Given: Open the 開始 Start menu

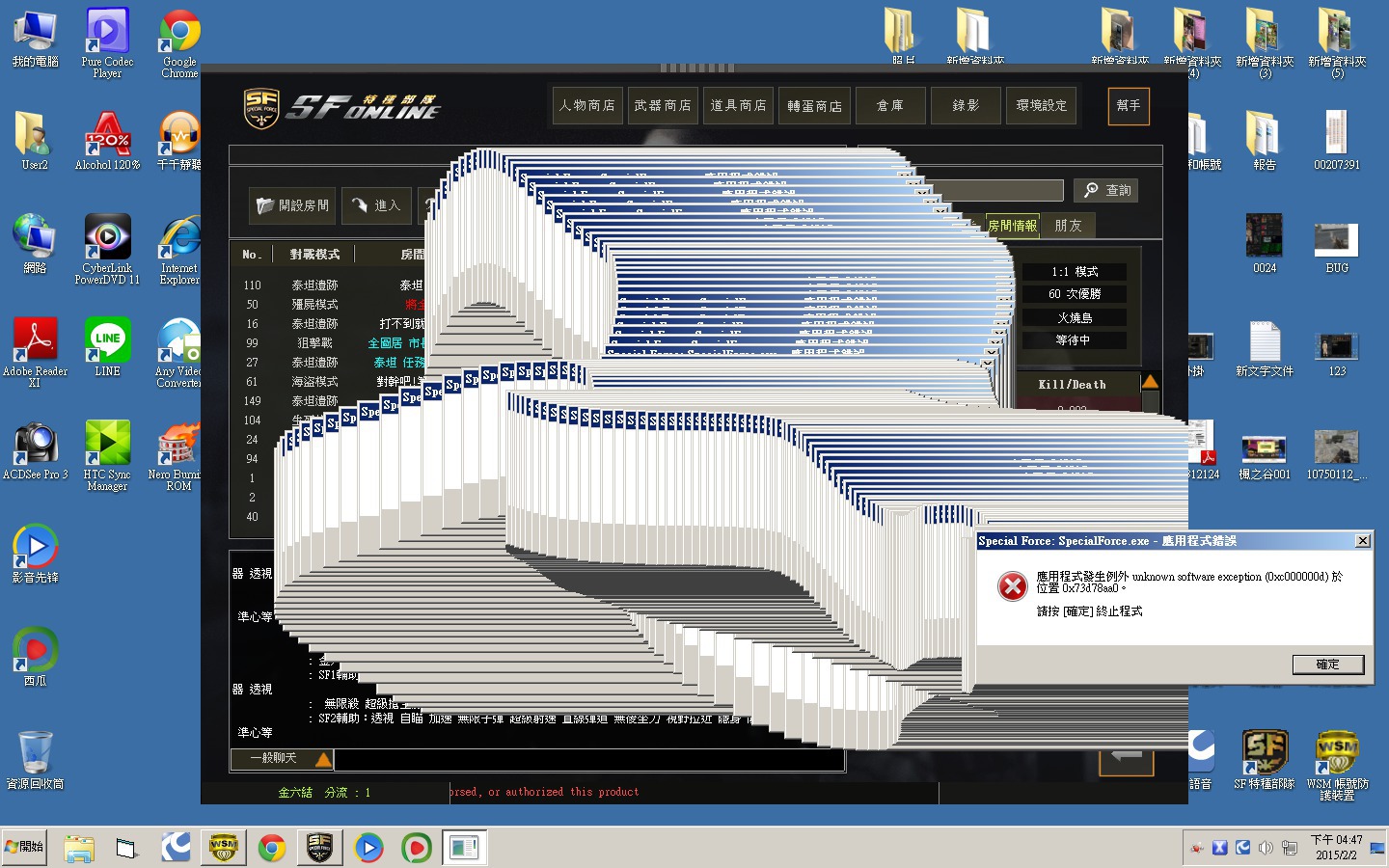Looking at the screenshot, I should (24, 847).
